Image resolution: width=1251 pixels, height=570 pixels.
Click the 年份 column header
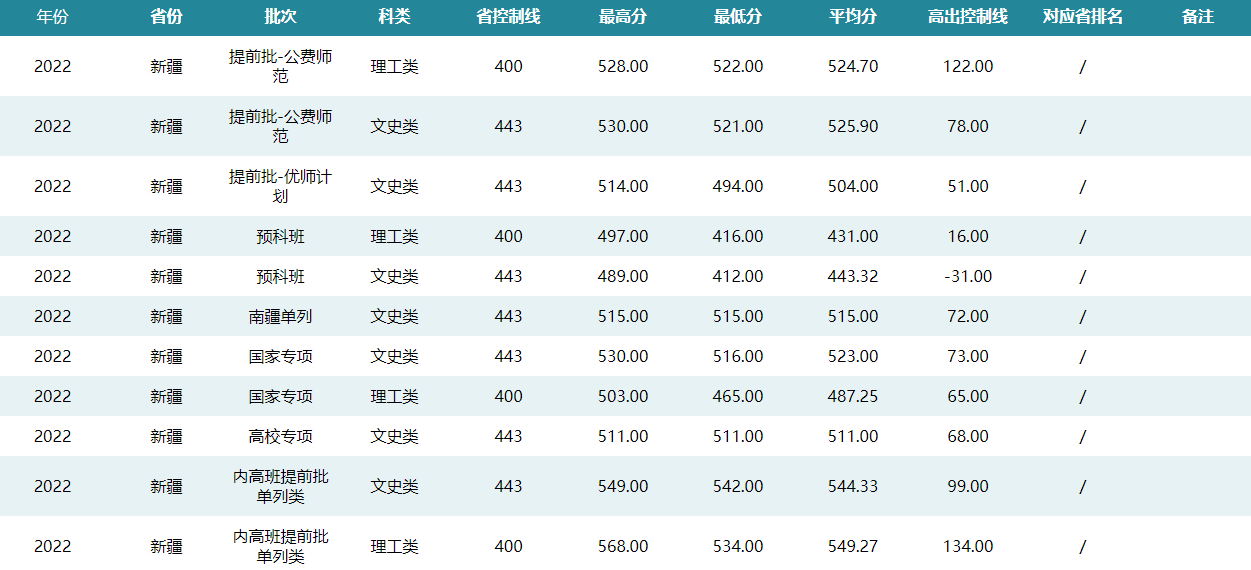pyautogui.click(x=52, y=17)
